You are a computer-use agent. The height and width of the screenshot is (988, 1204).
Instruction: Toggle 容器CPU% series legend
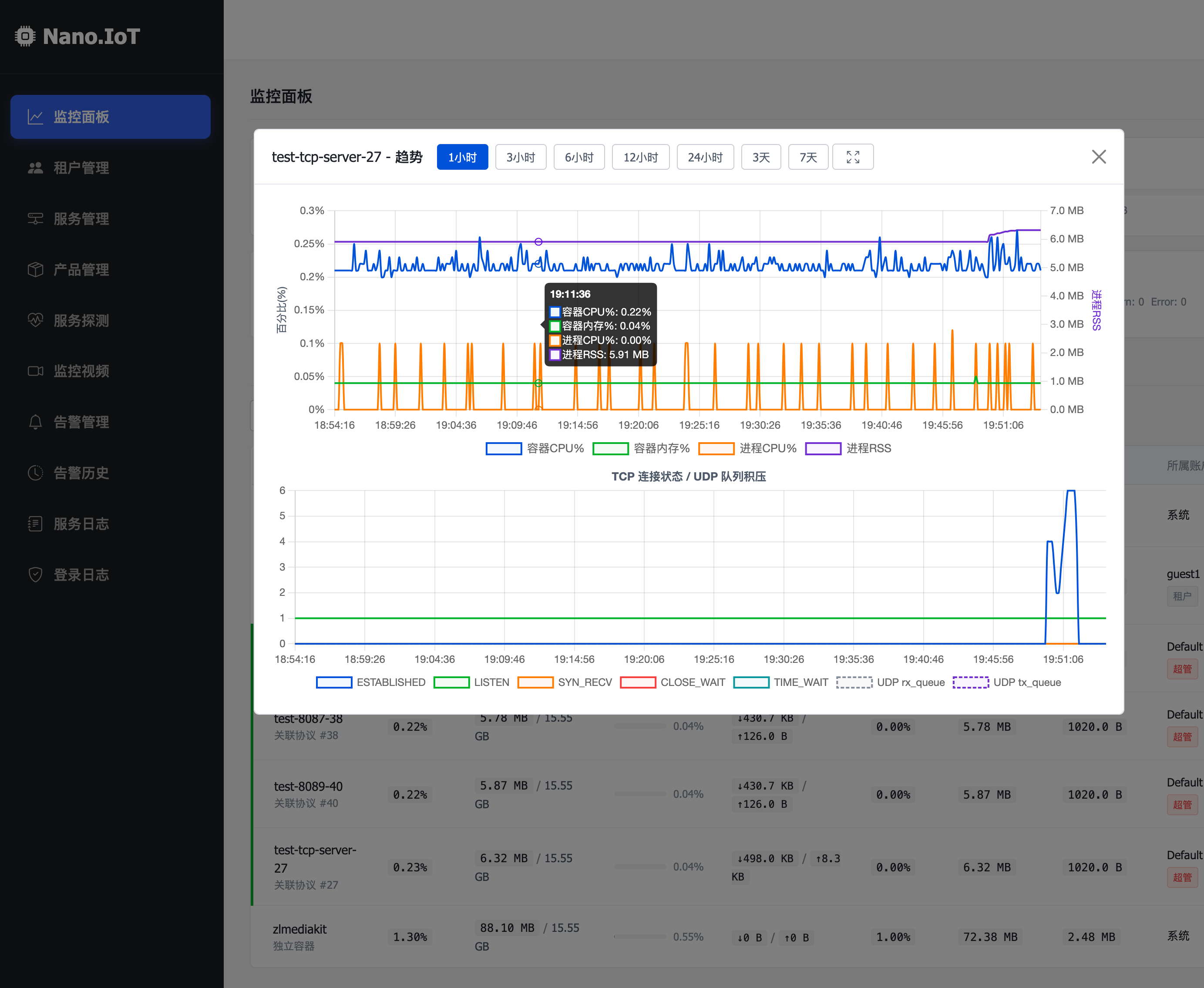pos(535,448)
